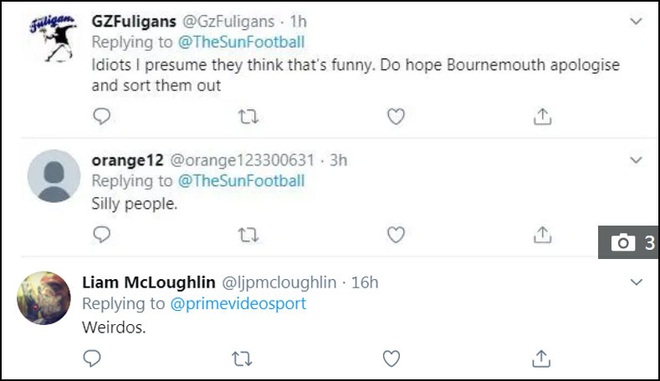Viewport: 660px width, 381px height.
Task: Open the GZFuligans profile avatar
Action: tap(54, 39)
